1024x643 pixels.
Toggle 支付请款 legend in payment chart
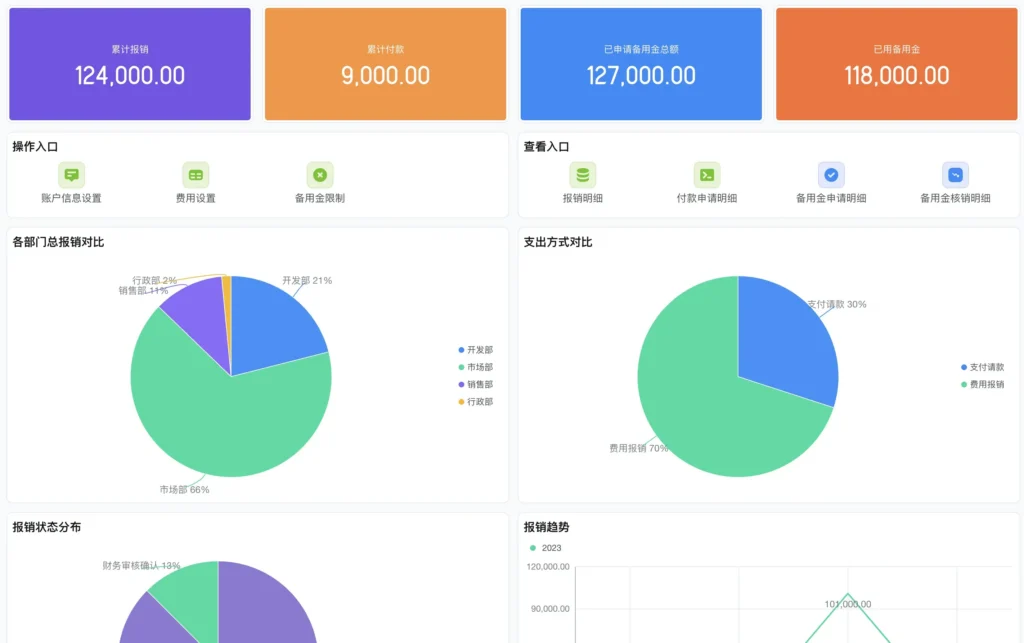click(x=982, y=367)
